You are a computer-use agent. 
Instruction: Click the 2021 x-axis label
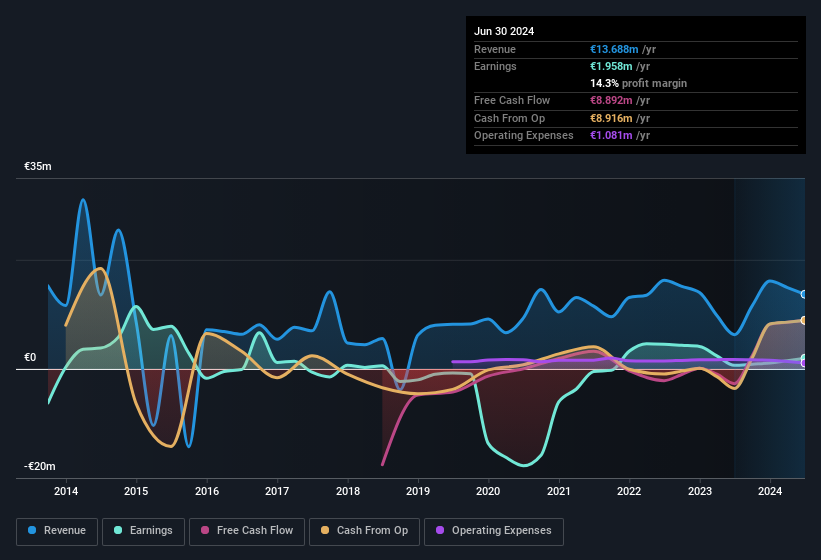pos(559,491)
